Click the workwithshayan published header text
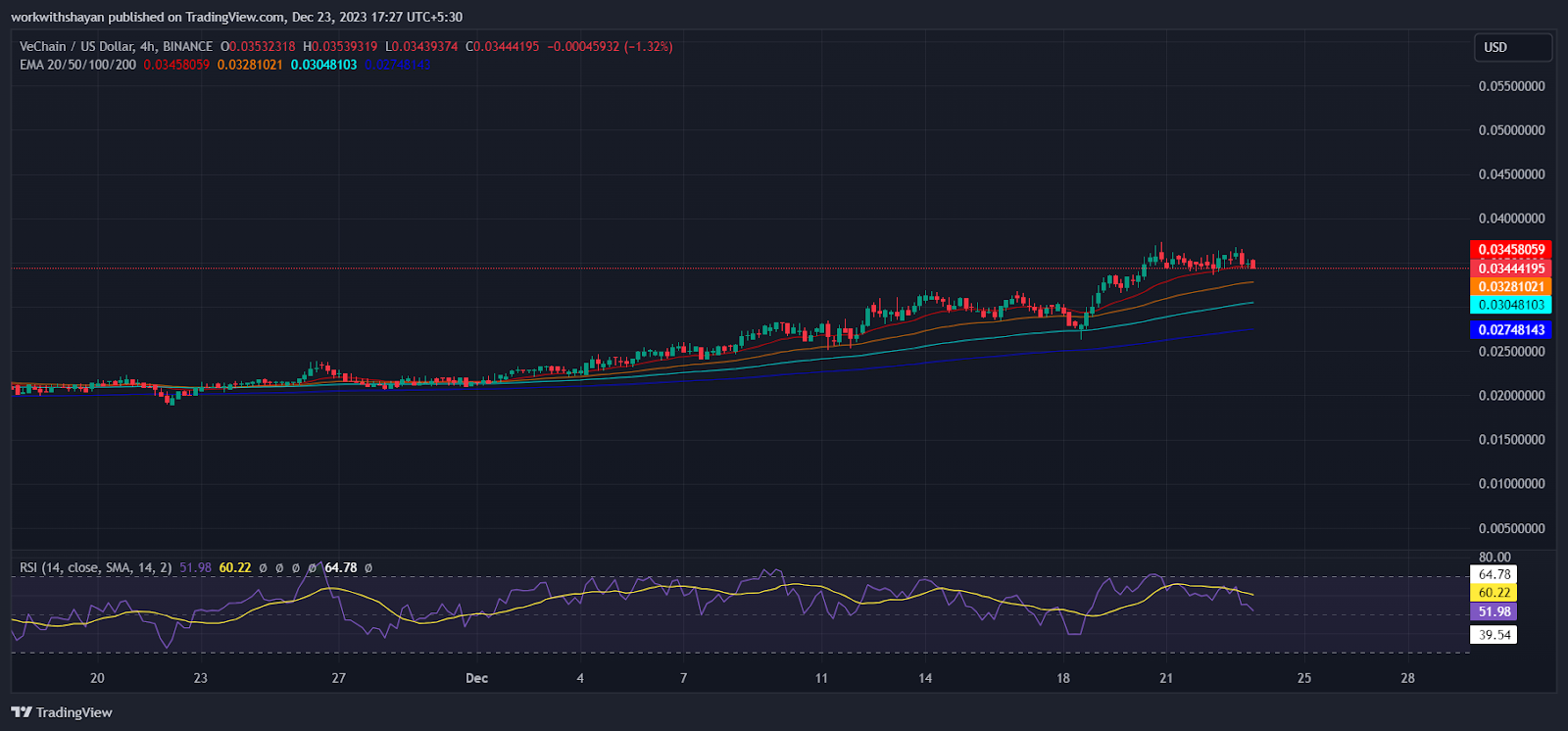 [x=237, y=17]
